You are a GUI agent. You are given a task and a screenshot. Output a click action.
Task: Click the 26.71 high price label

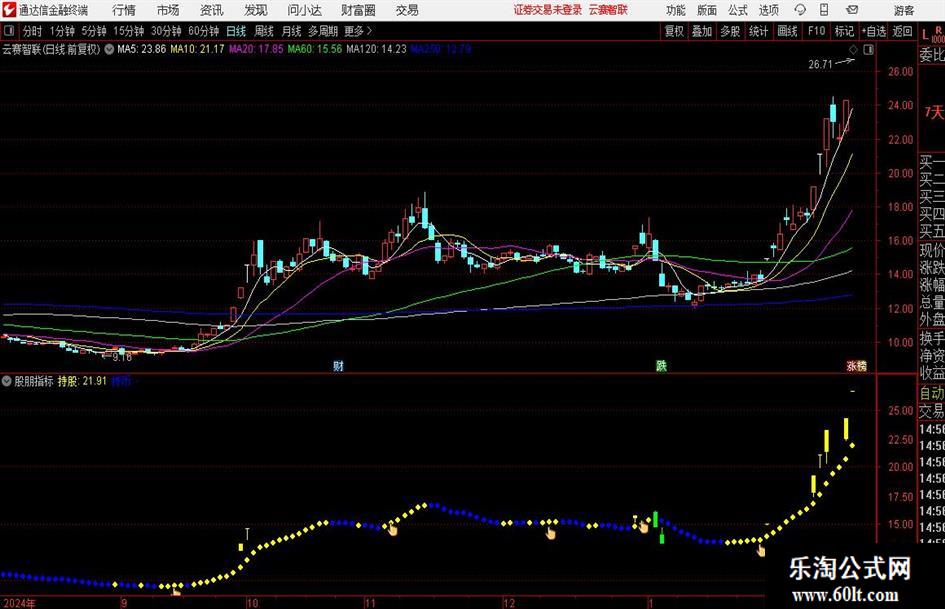click(x=820, y=64)
